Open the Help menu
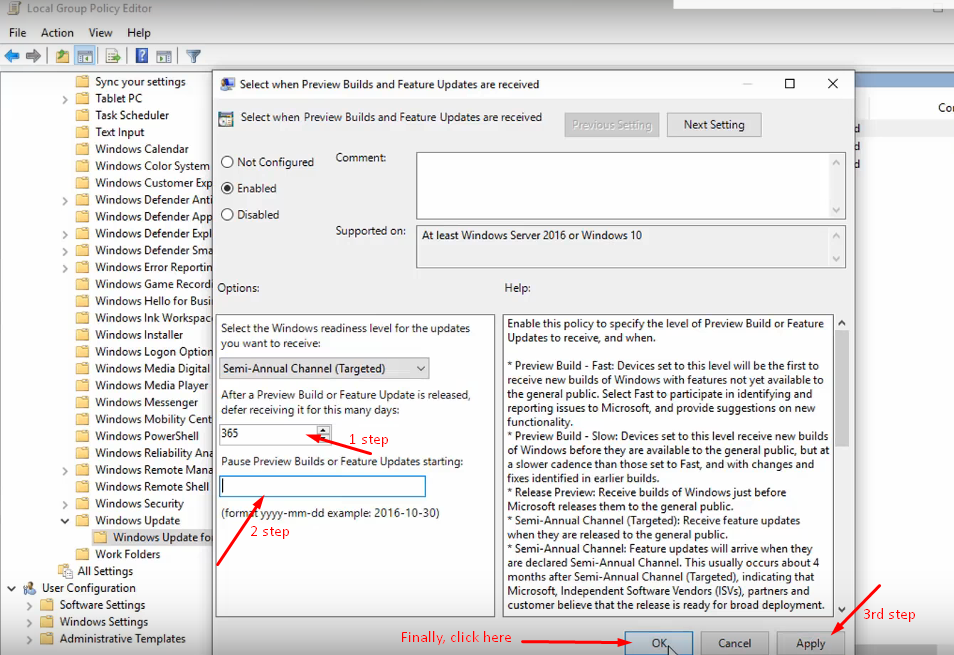954x655 pixels. click(139, 33)
